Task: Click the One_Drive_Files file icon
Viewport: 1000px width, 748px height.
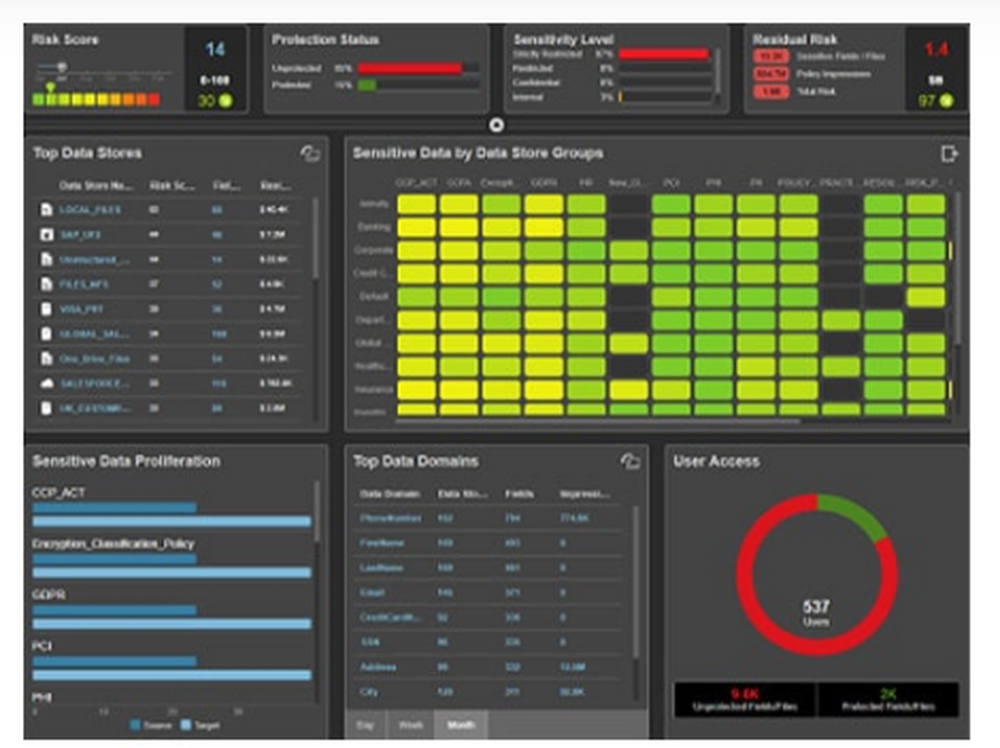Action: click(47, 359)
